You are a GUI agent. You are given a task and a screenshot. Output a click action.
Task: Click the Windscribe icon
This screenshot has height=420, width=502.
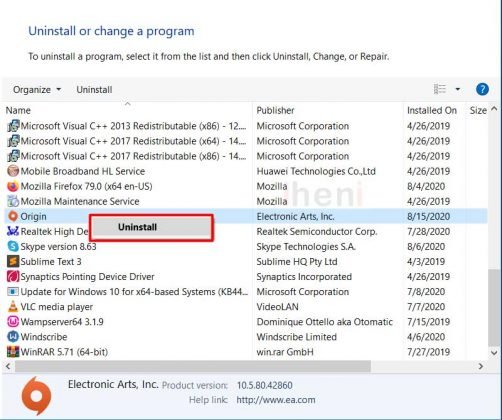point(13,337)
